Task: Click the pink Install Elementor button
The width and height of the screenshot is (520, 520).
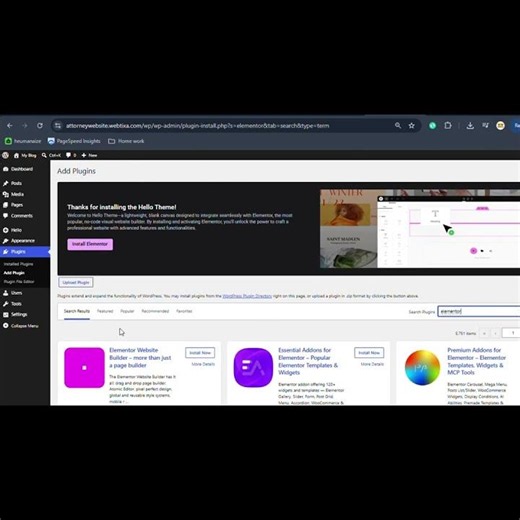Action: tap(90, 244)
